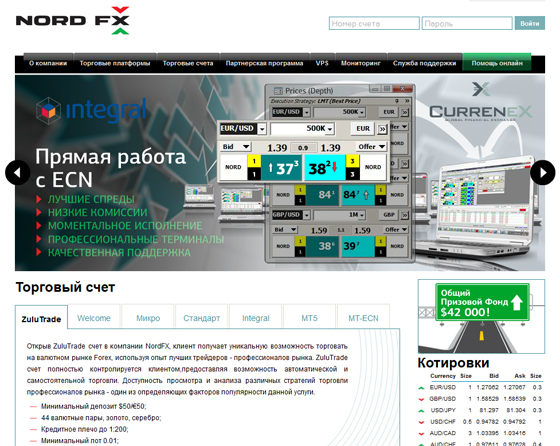Click ЛУЧШИЕ СПРЕДЫ bullet text
560x446 pixels.
[91, 199]
